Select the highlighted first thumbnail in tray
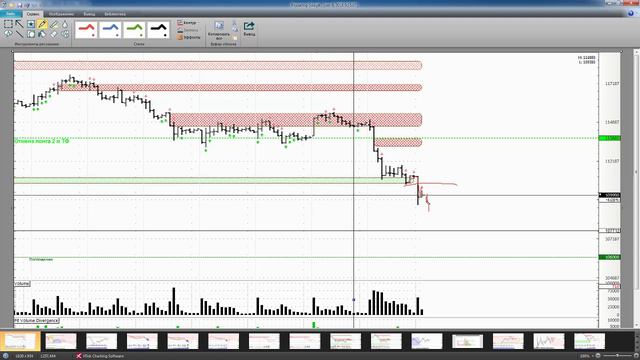 [20, 341]
